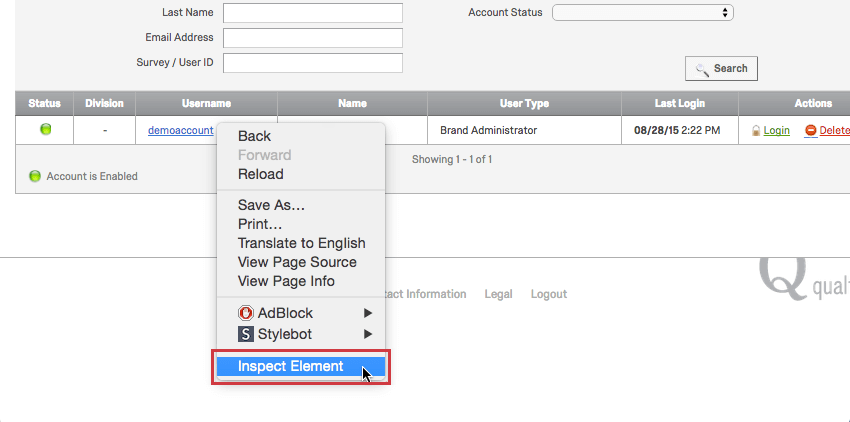Click the Last Login column header

680,103
